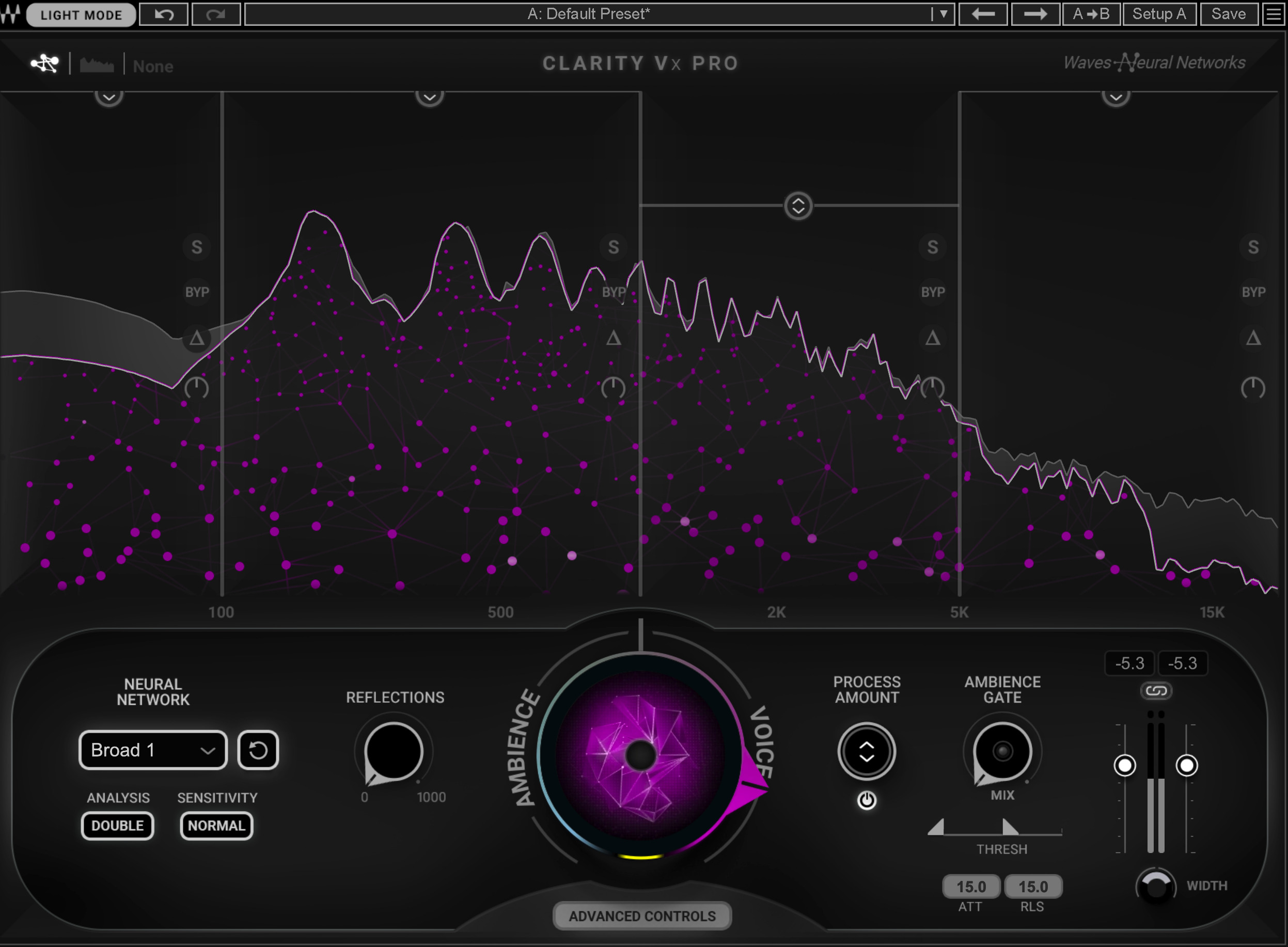Open the preset list dropdown arrow
This screenshot has height=947, width=1288.
943,14
